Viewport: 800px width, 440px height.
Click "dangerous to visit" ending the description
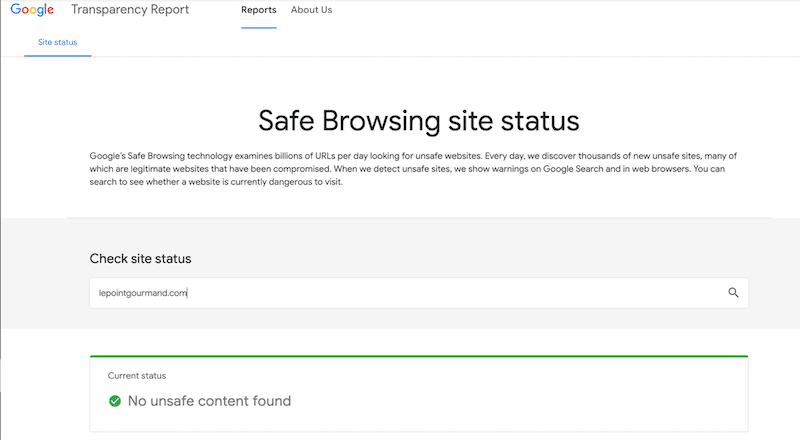pos(304,182)
